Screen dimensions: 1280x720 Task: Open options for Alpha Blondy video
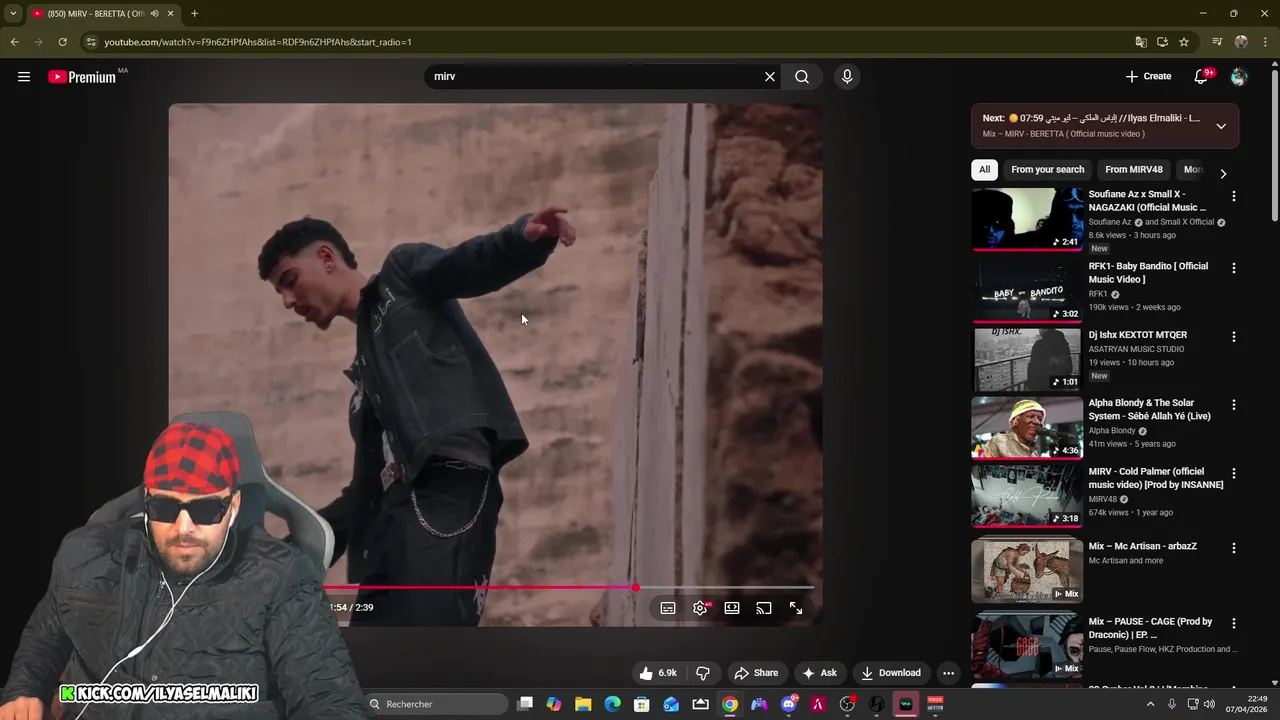(1233, 405)
